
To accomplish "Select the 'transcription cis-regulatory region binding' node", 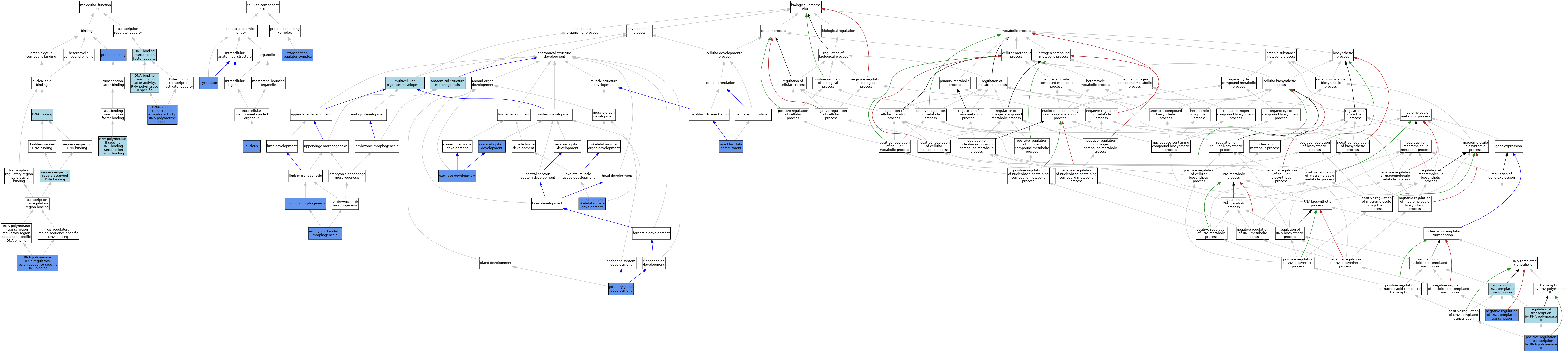I will tap(37, 203).
